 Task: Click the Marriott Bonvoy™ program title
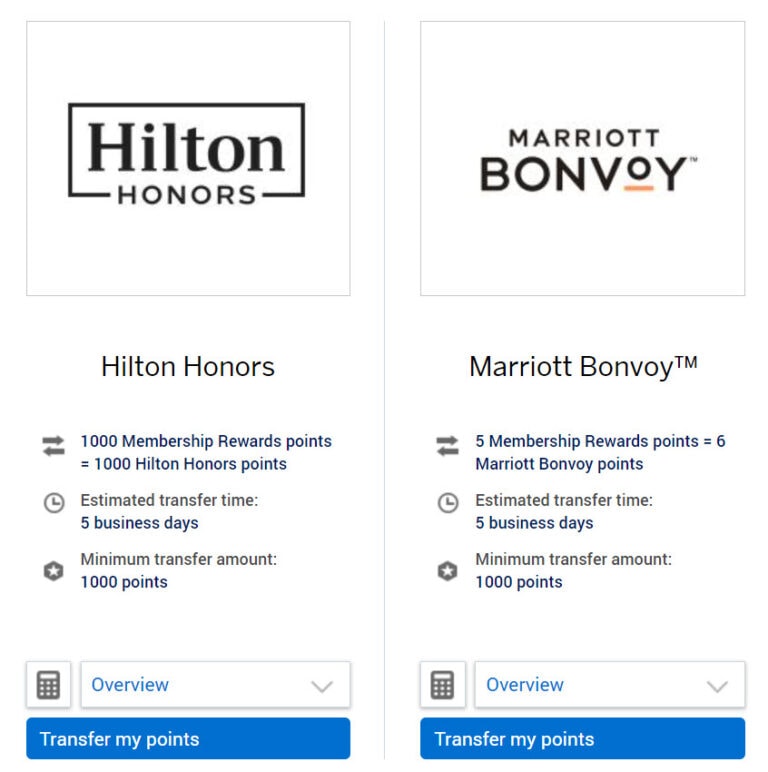coord(583,367)
